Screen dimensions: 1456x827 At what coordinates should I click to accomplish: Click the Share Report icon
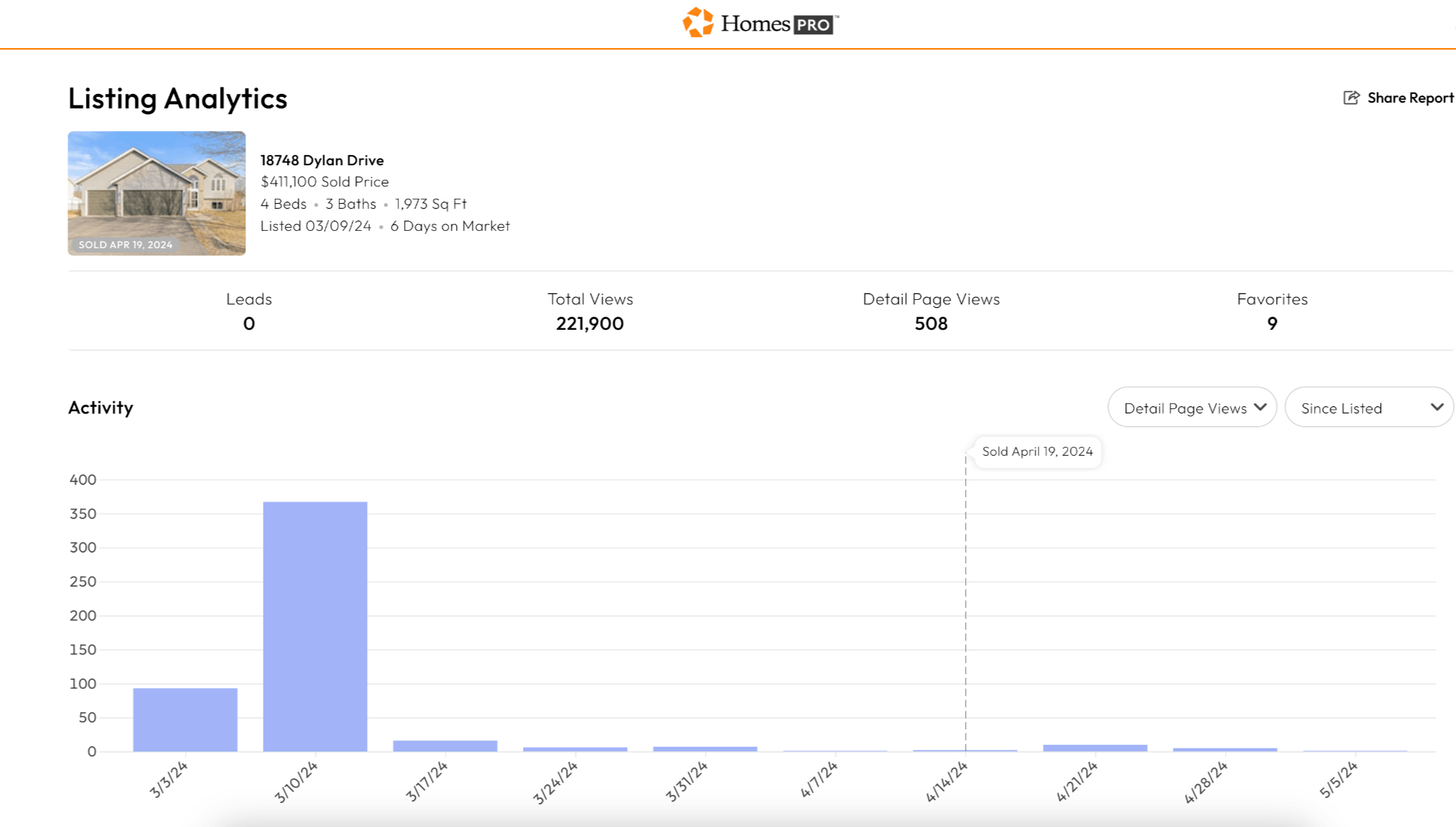1351,98
